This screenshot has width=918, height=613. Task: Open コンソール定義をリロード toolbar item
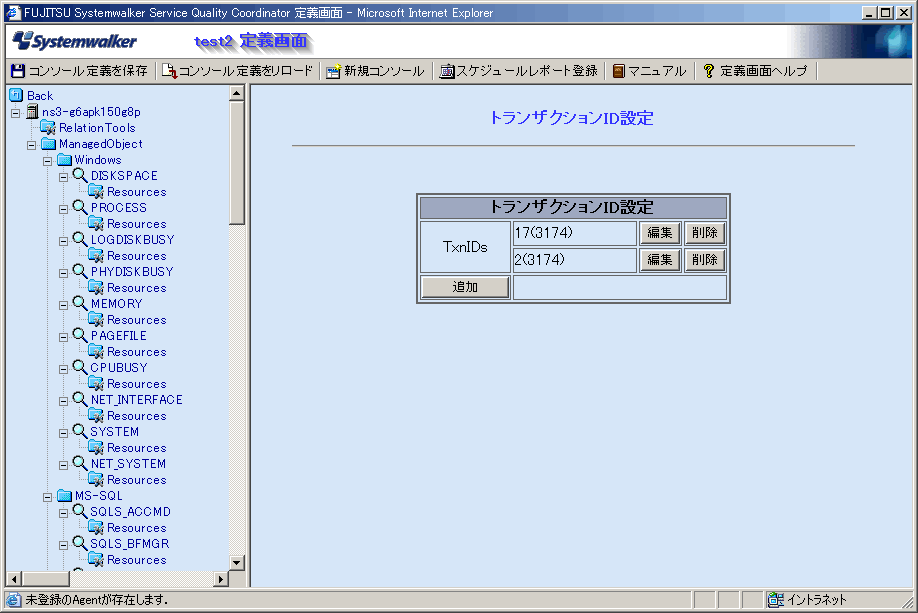point(238,71)
